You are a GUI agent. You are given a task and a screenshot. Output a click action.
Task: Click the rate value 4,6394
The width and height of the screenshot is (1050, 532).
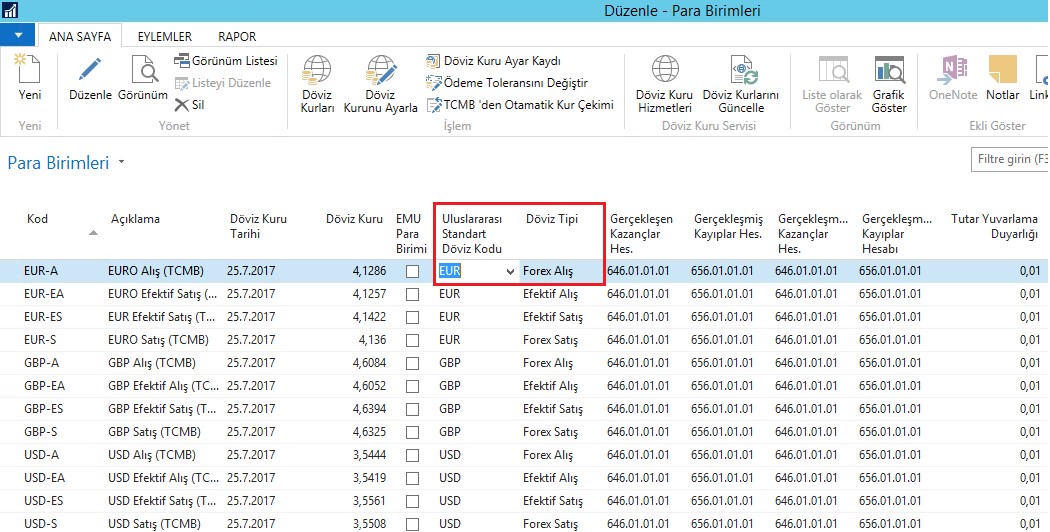pyautogui.click(x=369, y=409)
